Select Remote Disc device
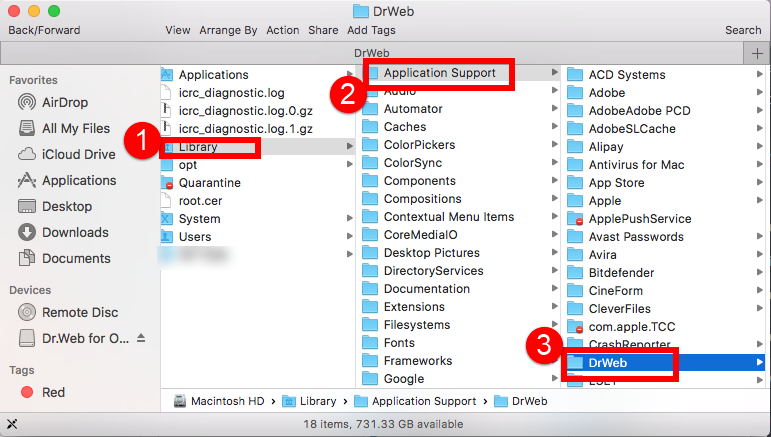771x437 pixels. 68,312
